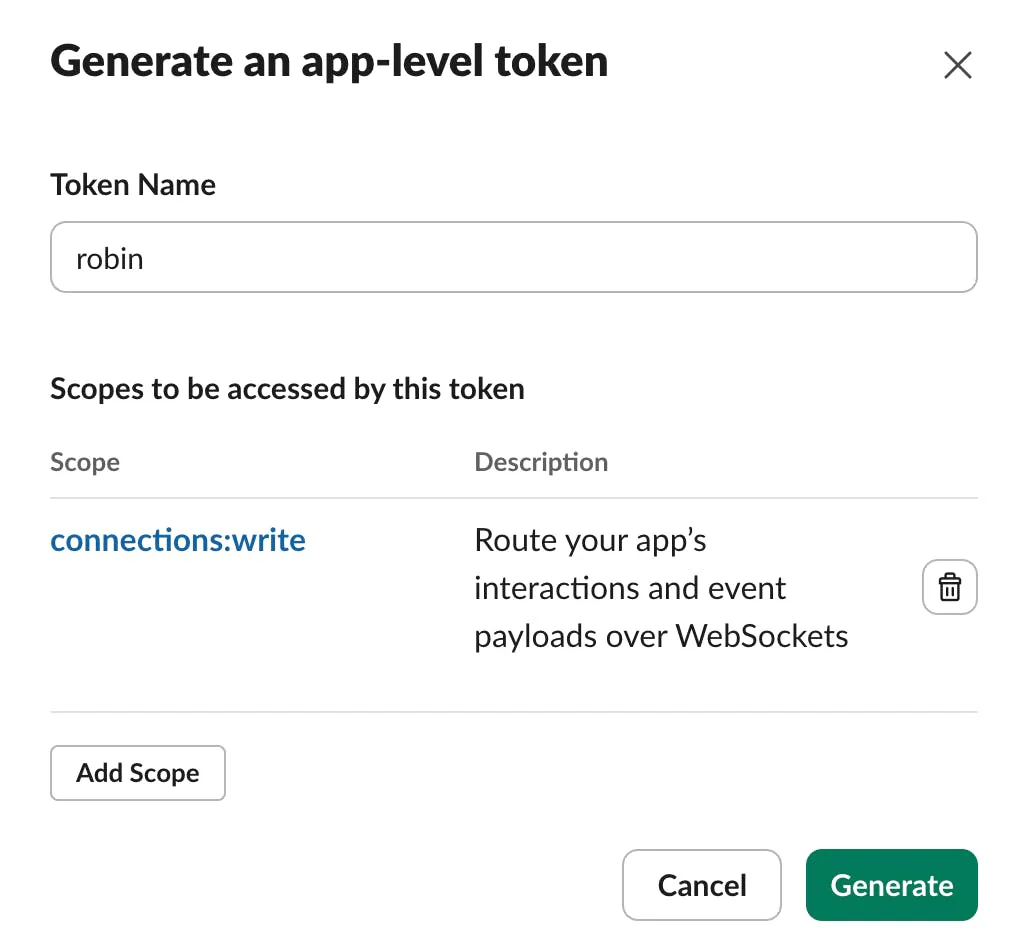Click 'interactions and event' description line
1026x946 pixels.
[x=629, y=588]
